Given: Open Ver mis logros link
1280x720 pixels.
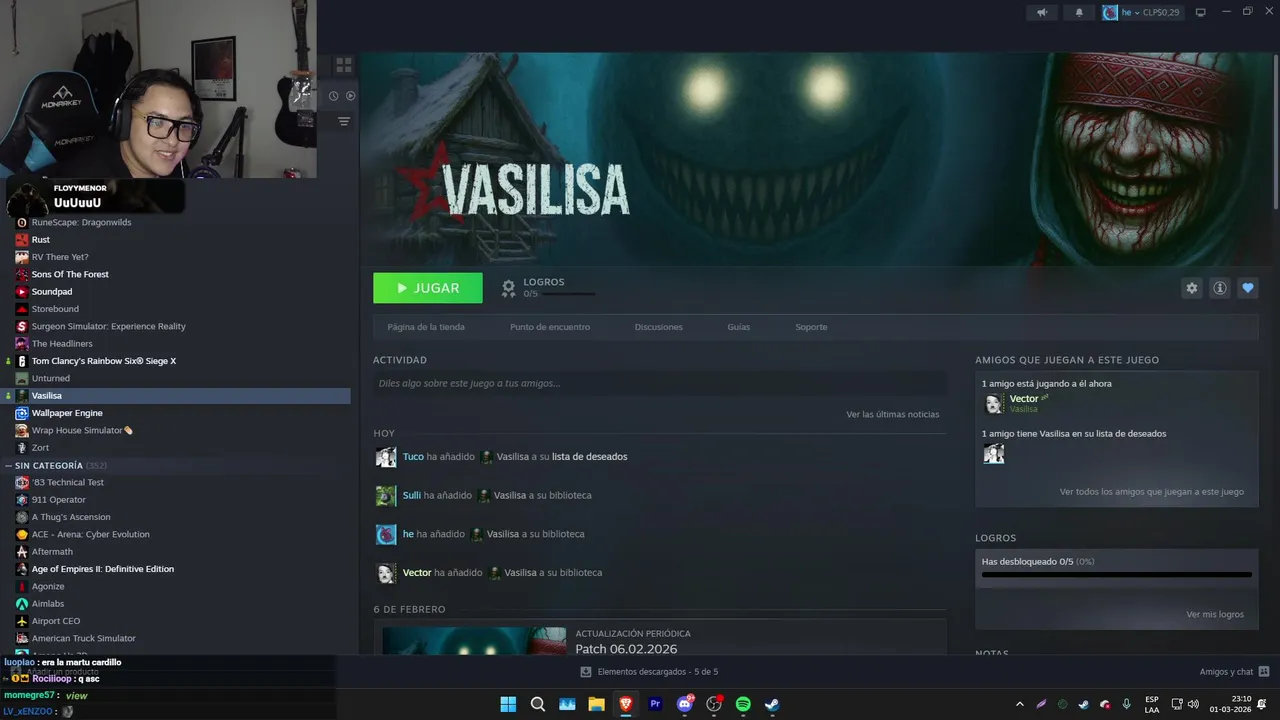Looking at the screenshot, I should 1215,614.
